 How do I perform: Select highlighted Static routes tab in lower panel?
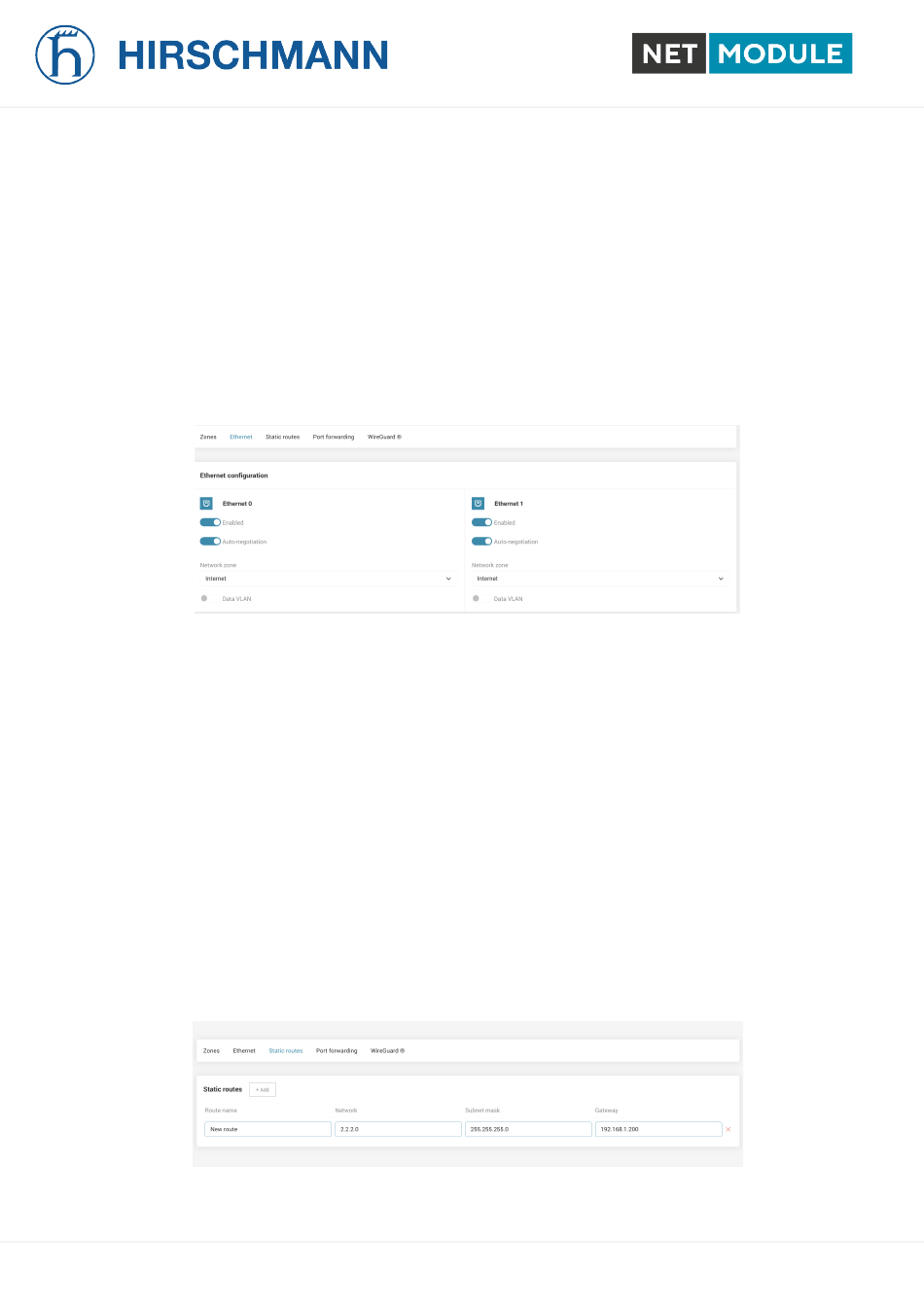[x=286, y=1050]
